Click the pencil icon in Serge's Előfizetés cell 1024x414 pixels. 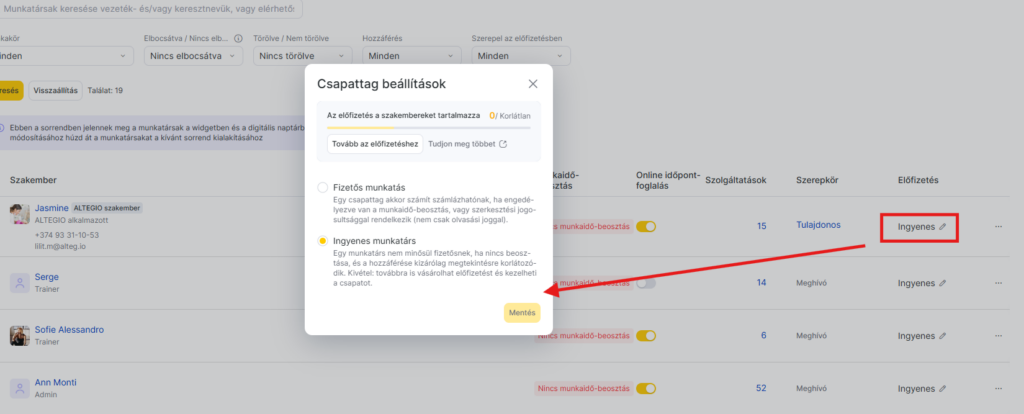coord(941,283)
